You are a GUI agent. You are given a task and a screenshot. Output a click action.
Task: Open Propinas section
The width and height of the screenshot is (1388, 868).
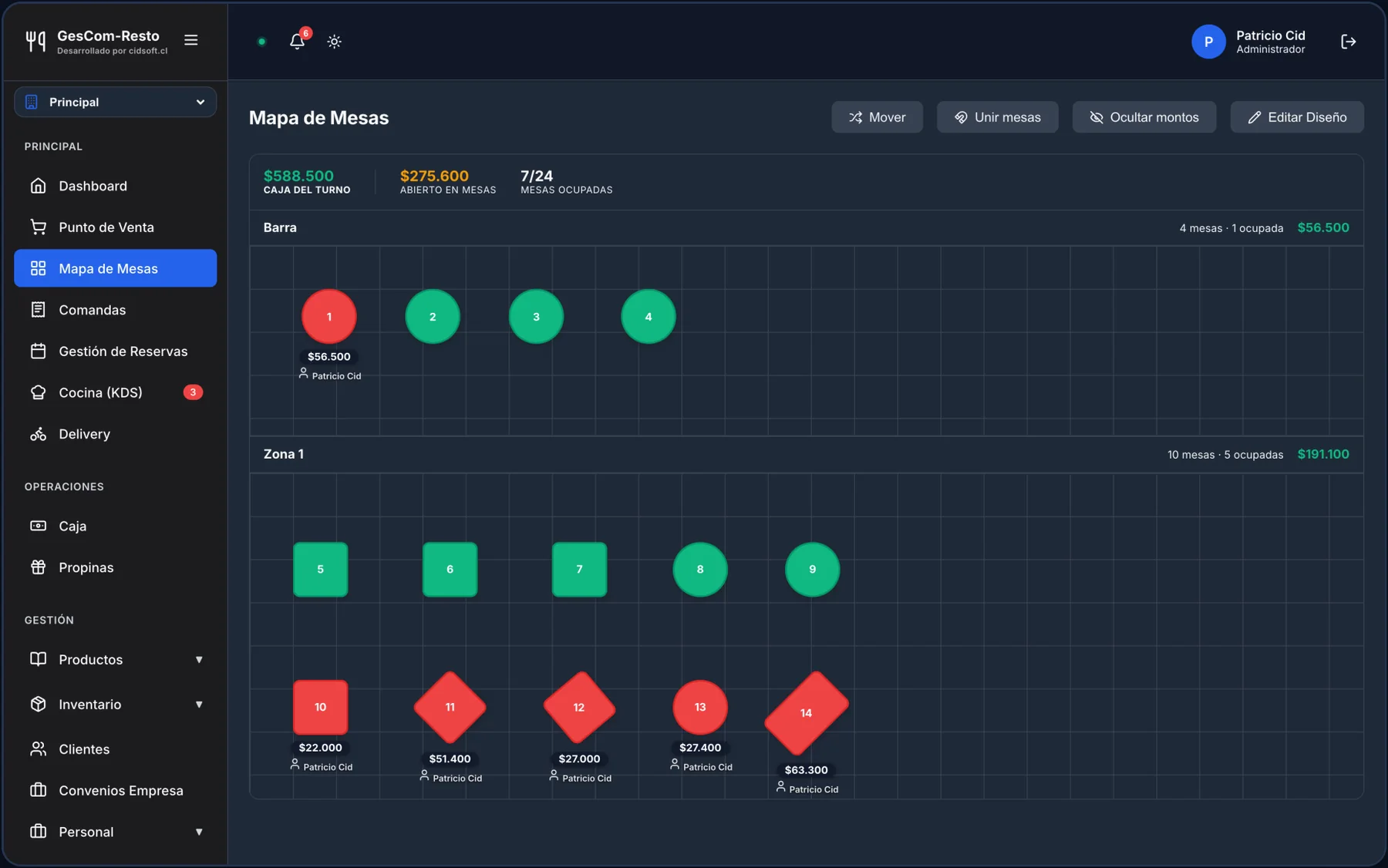click(115, 567)
